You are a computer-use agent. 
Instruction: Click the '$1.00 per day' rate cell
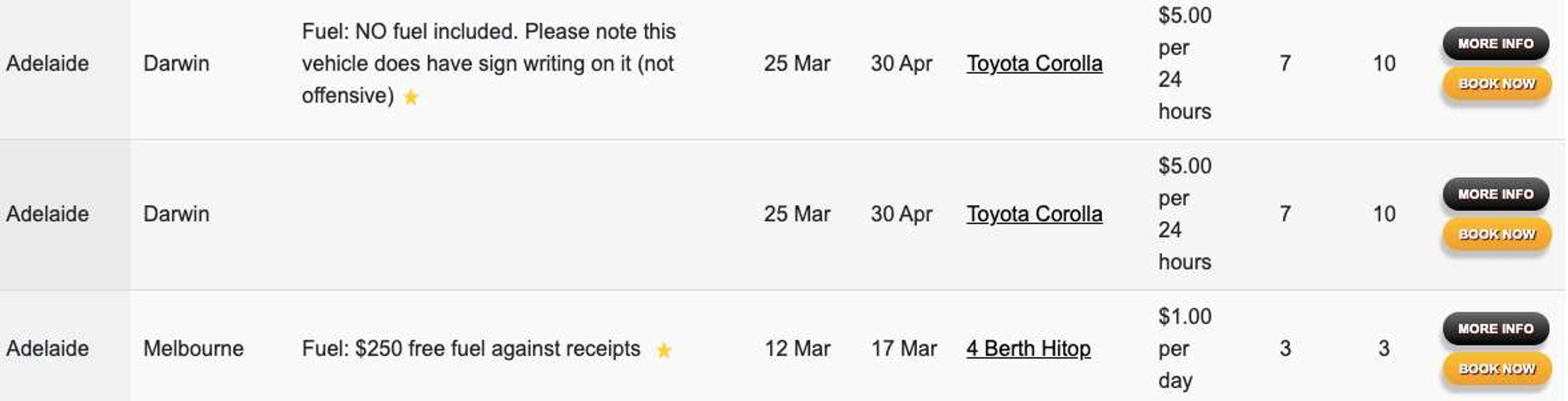coord(1185,349)
